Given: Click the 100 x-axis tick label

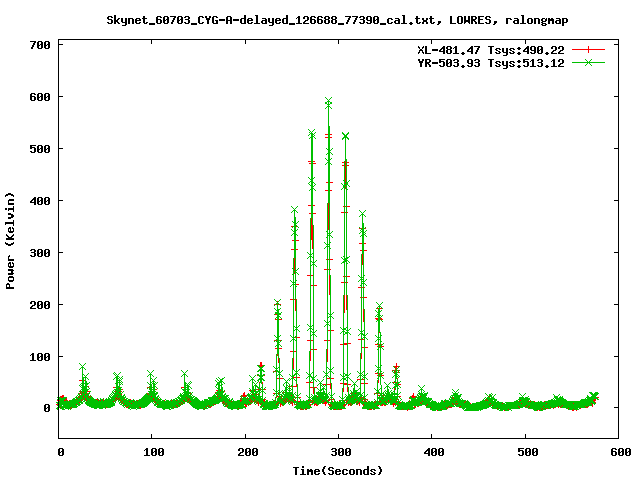Looking at the screenshot, I should (x=153, y=452).
